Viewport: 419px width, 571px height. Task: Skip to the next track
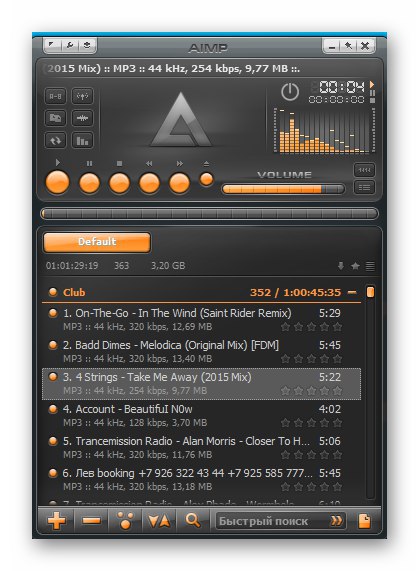pos(179,183)
